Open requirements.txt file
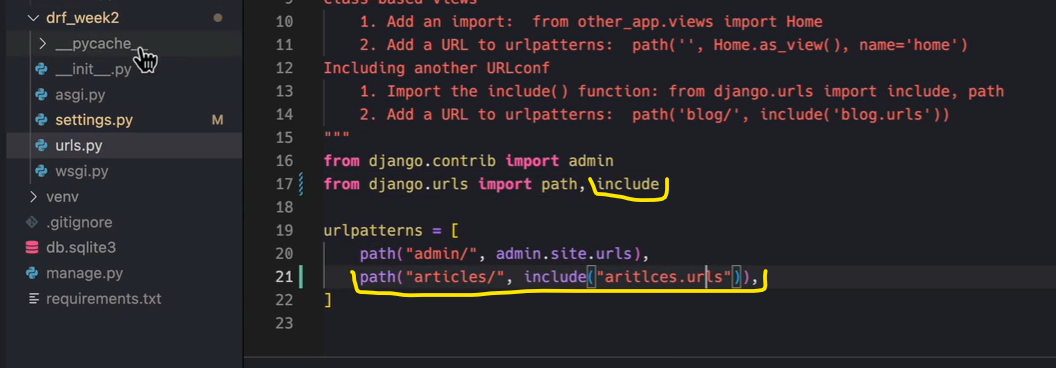1056x368 pixels. tap(104, 299)
